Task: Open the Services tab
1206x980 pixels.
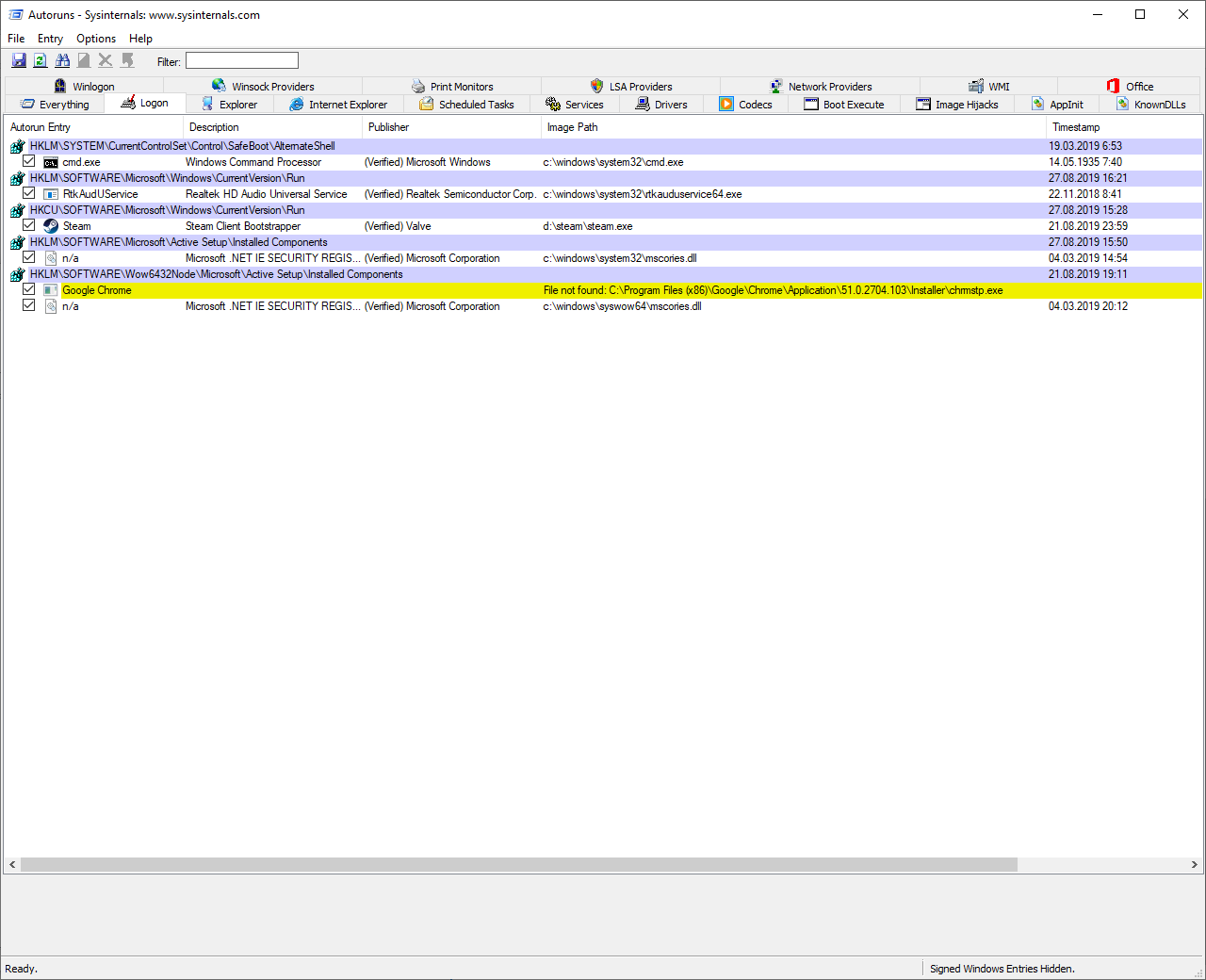Action: point(575,105)
